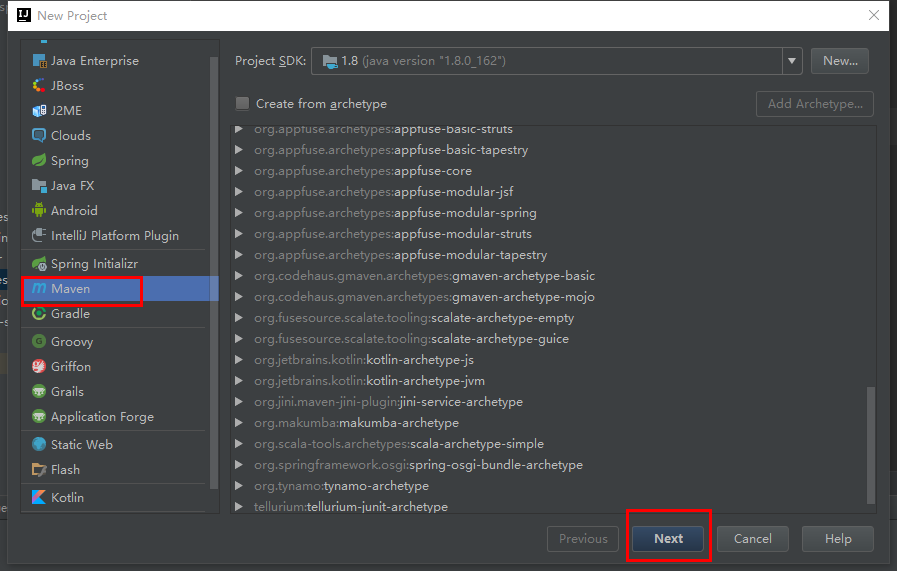Click the Cancel button
The image size is (897, 571).
753,539
